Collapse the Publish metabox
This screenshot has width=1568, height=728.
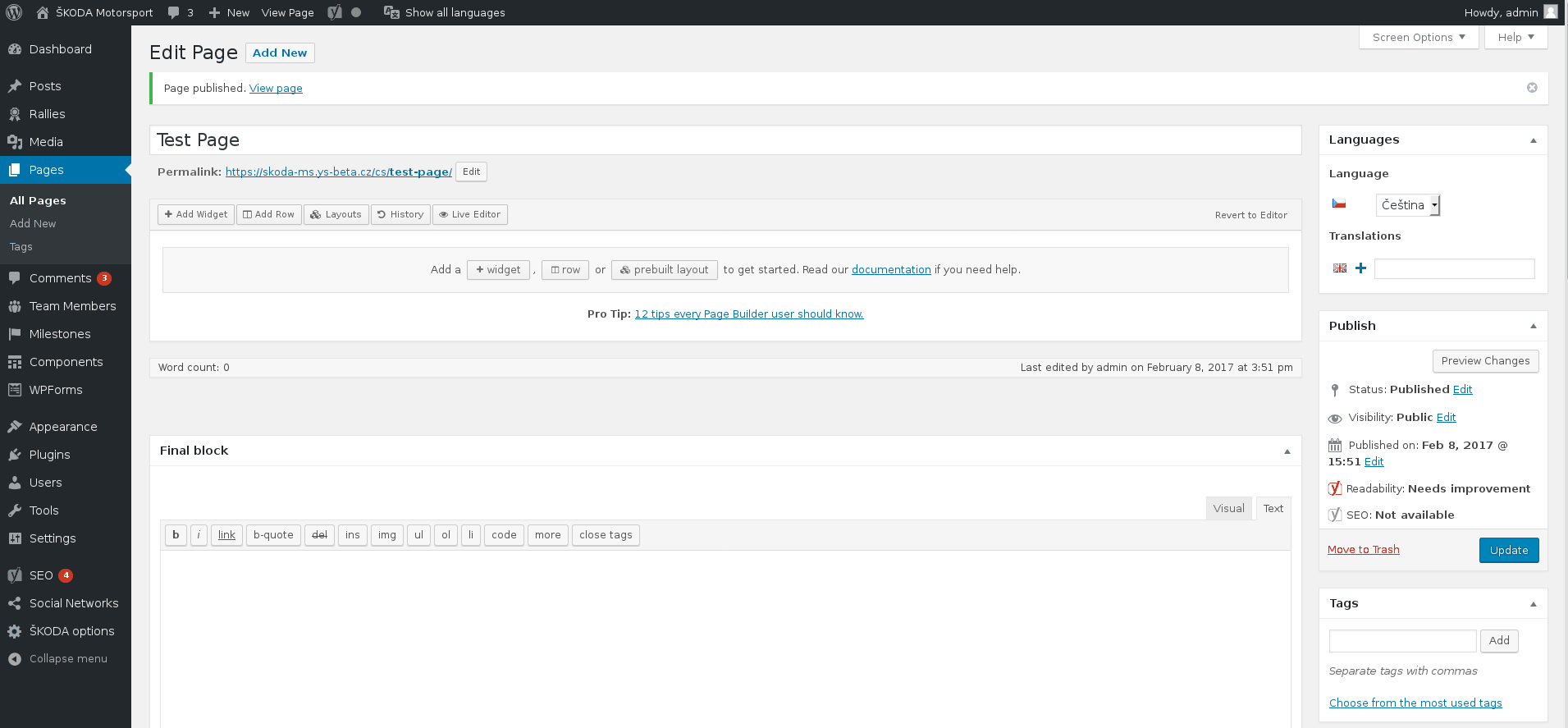tap(1533, 326)
